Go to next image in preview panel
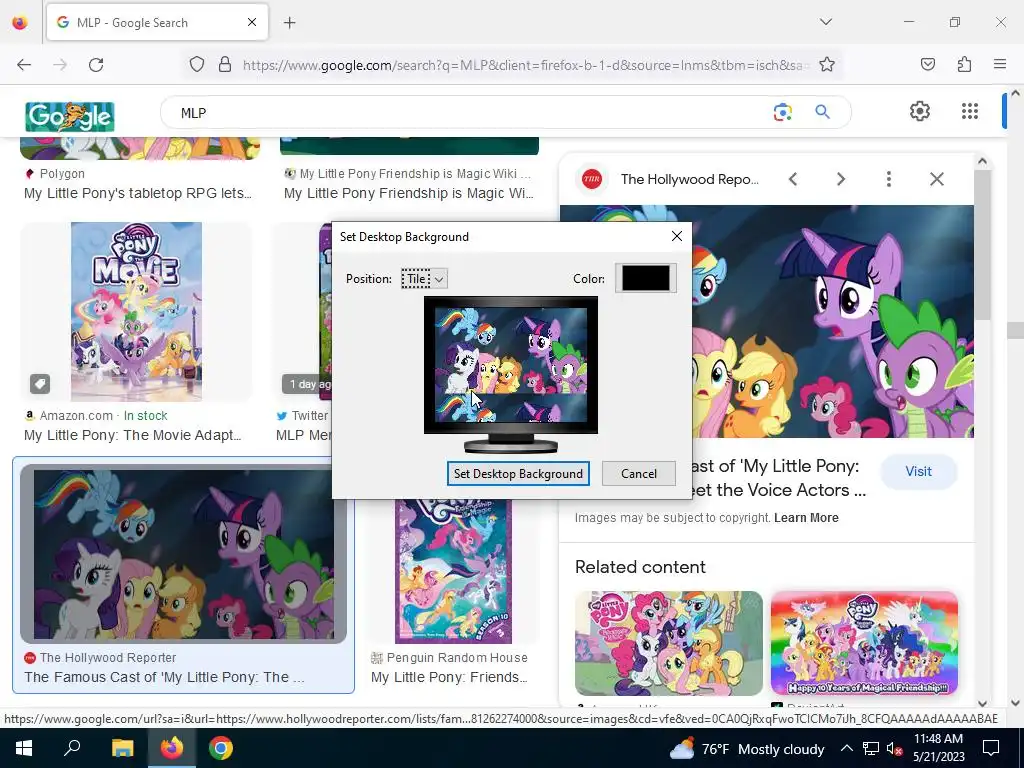 [x=840, y=179]
